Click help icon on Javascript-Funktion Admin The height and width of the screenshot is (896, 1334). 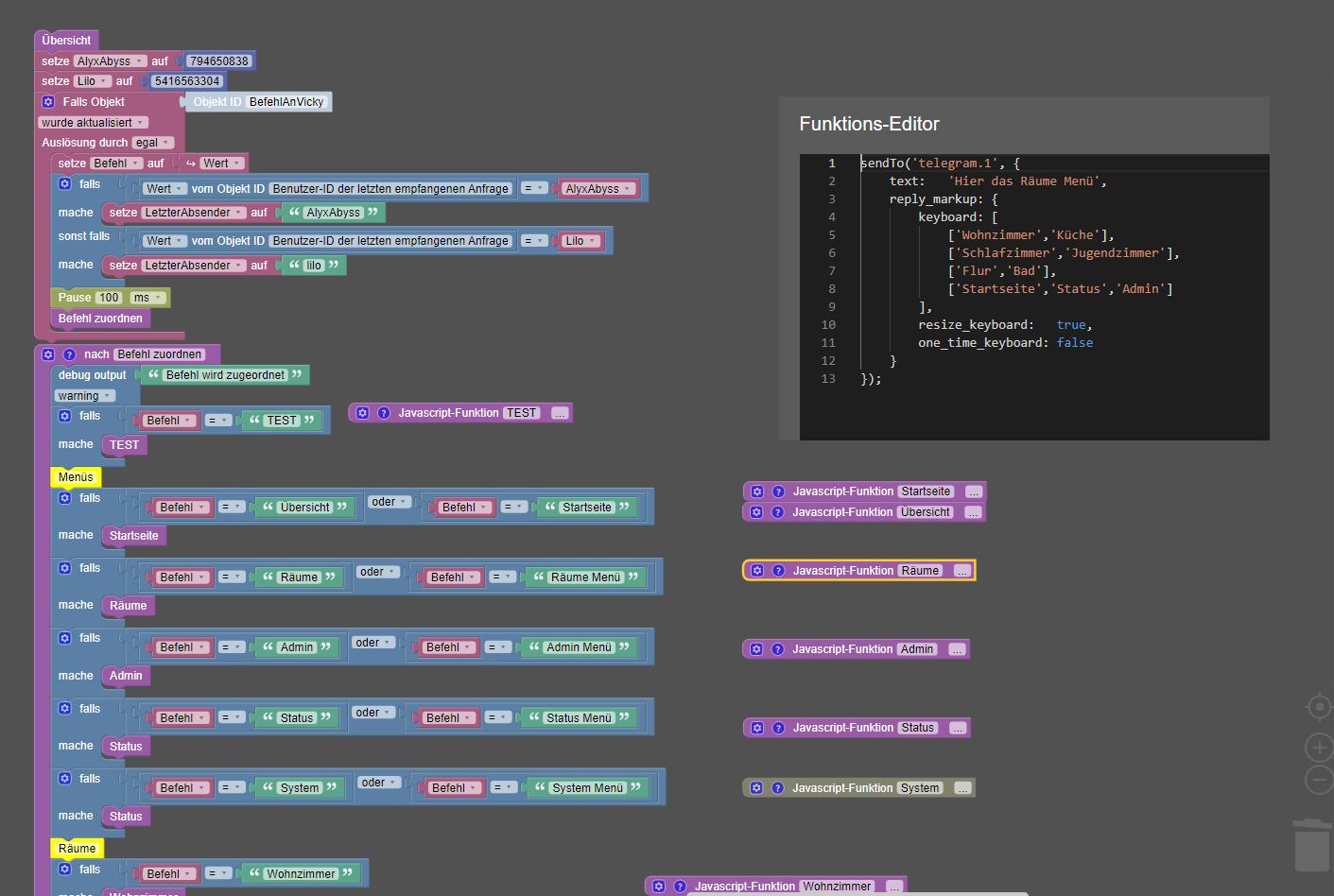pos(778,649)
